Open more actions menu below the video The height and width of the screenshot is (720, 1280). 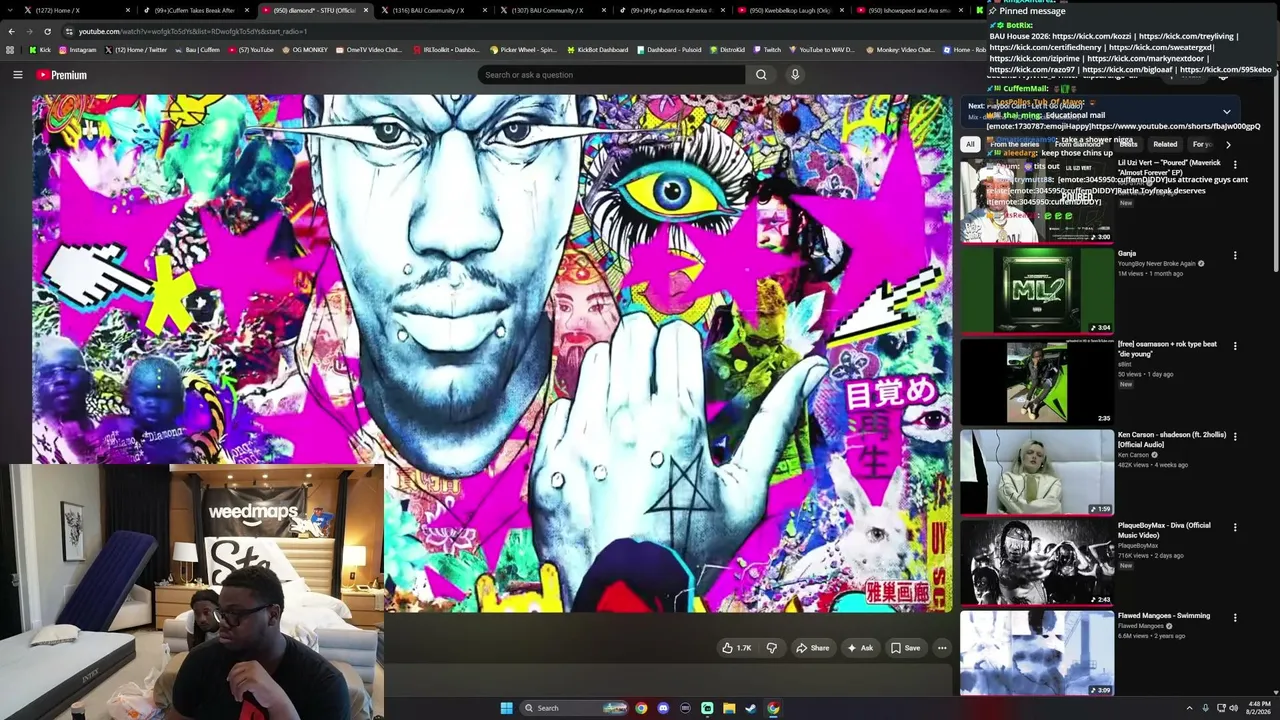coord(942,648)
